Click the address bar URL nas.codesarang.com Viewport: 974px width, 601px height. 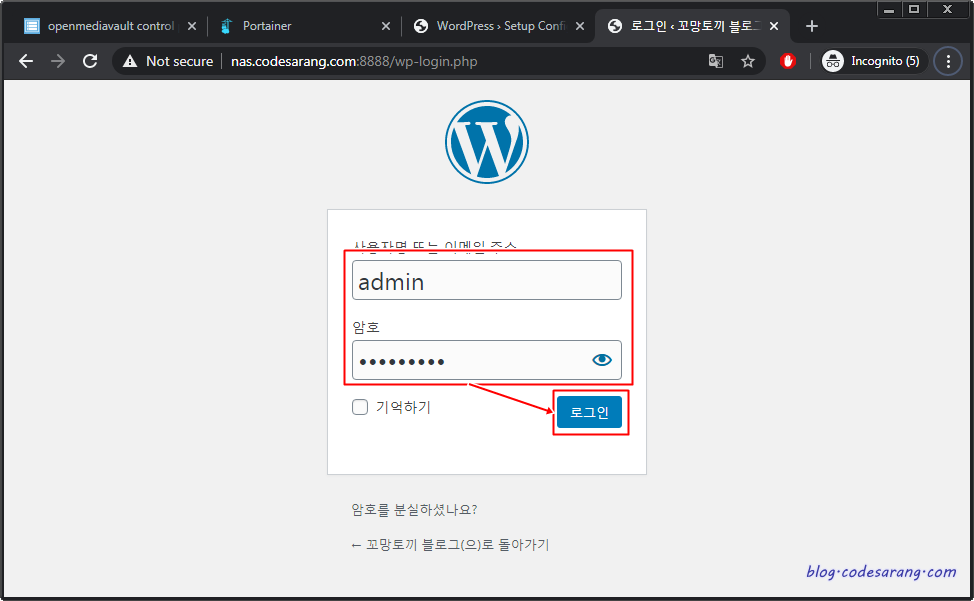coord(354,61)
